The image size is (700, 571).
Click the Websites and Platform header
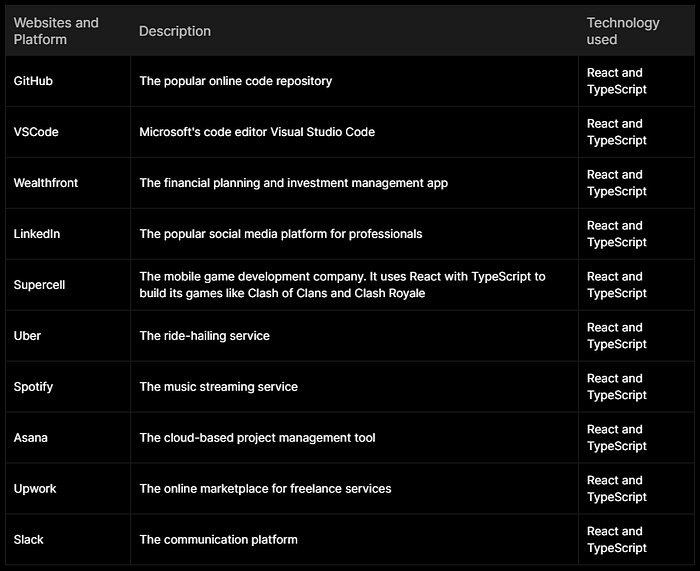pyautogui.click(x=56, y=31)
